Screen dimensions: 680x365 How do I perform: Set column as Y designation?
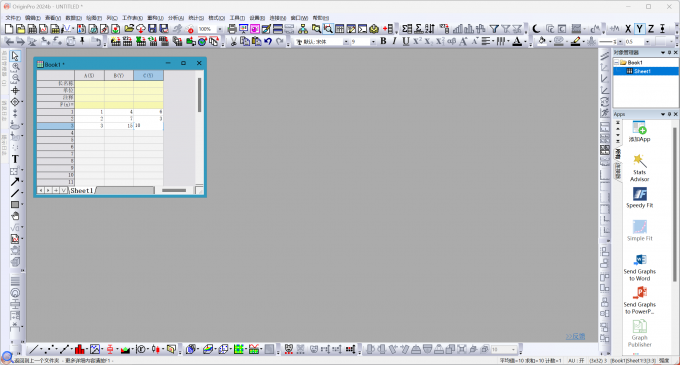639,29
